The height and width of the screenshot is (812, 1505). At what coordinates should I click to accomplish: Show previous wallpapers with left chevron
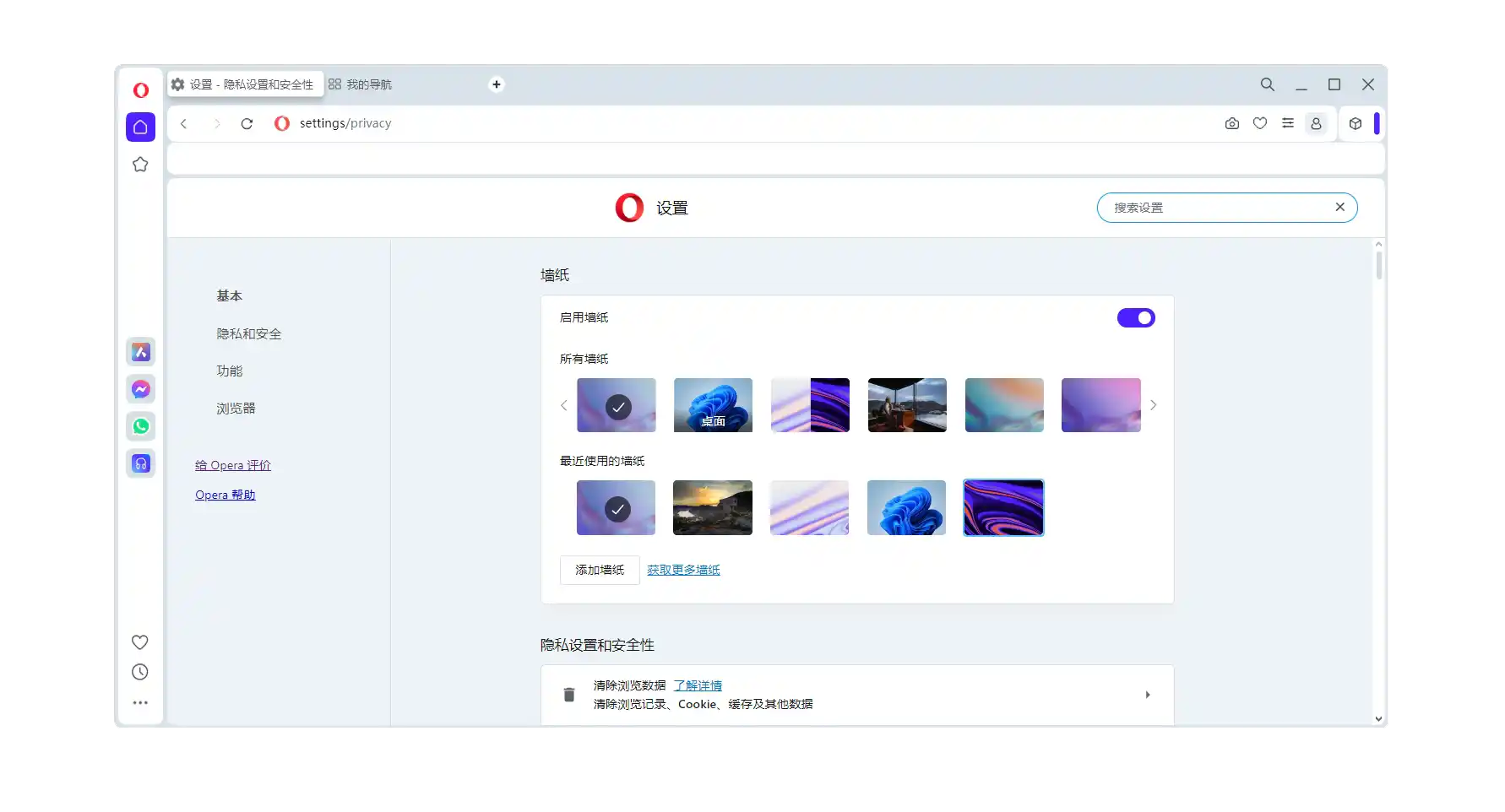coord(564,405)
